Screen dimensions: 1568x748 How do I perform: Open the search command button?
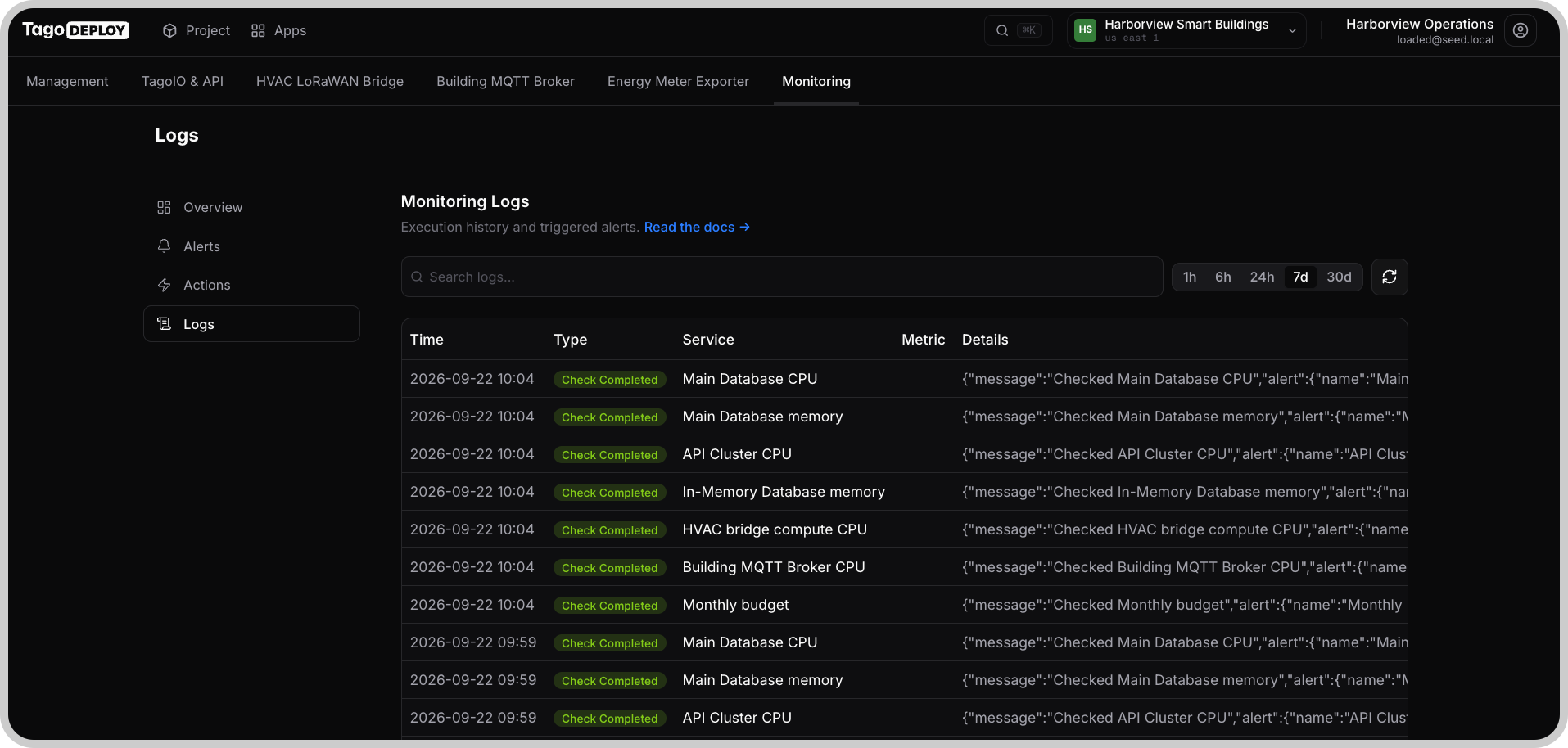[x=1018, y=30]
